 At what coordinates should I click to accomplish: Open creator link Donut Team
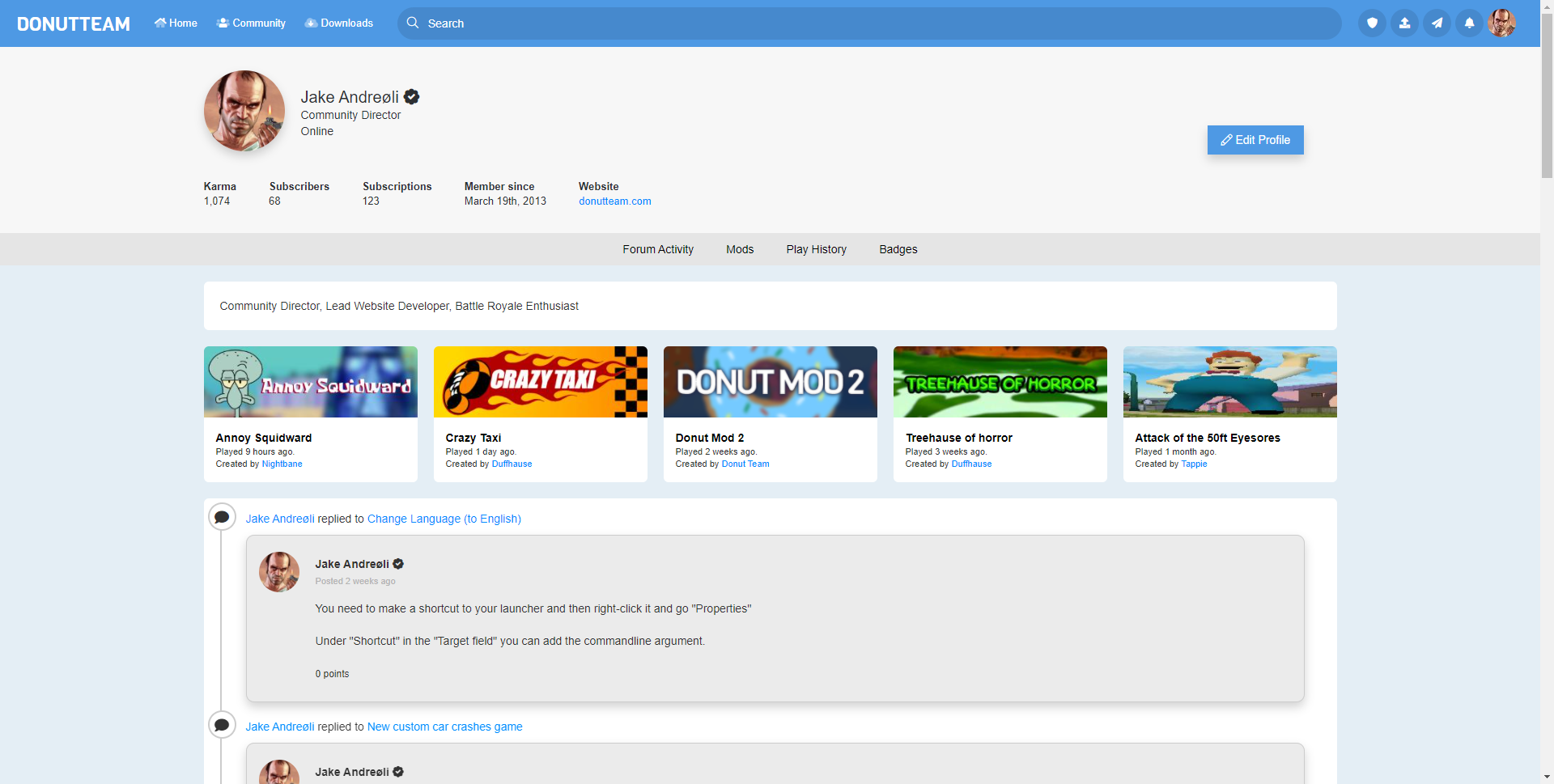[x=745, y=464]
